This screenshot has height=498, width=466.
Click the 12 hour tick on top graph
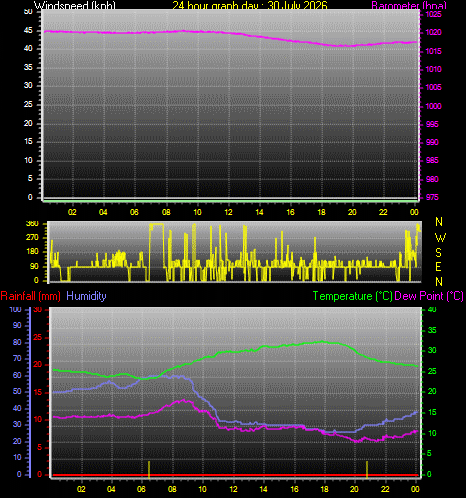[228, 212]
